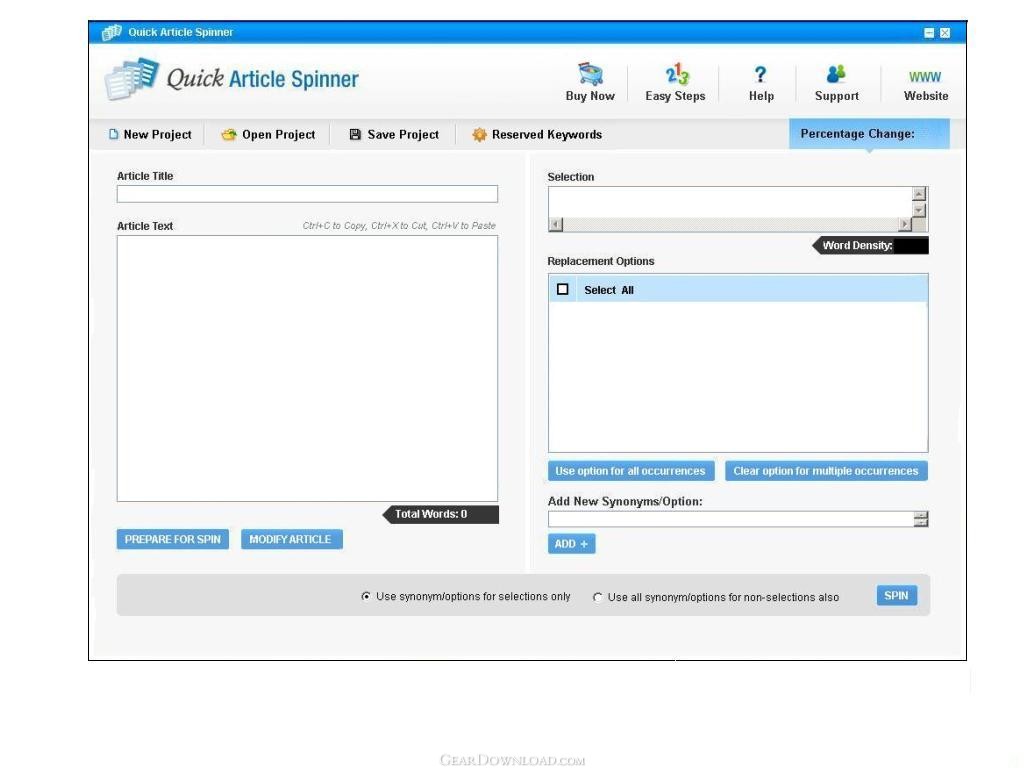Click Use option for all occurrences
The height and width of the screenshot is (768, 1024).
tap(631, 471)
